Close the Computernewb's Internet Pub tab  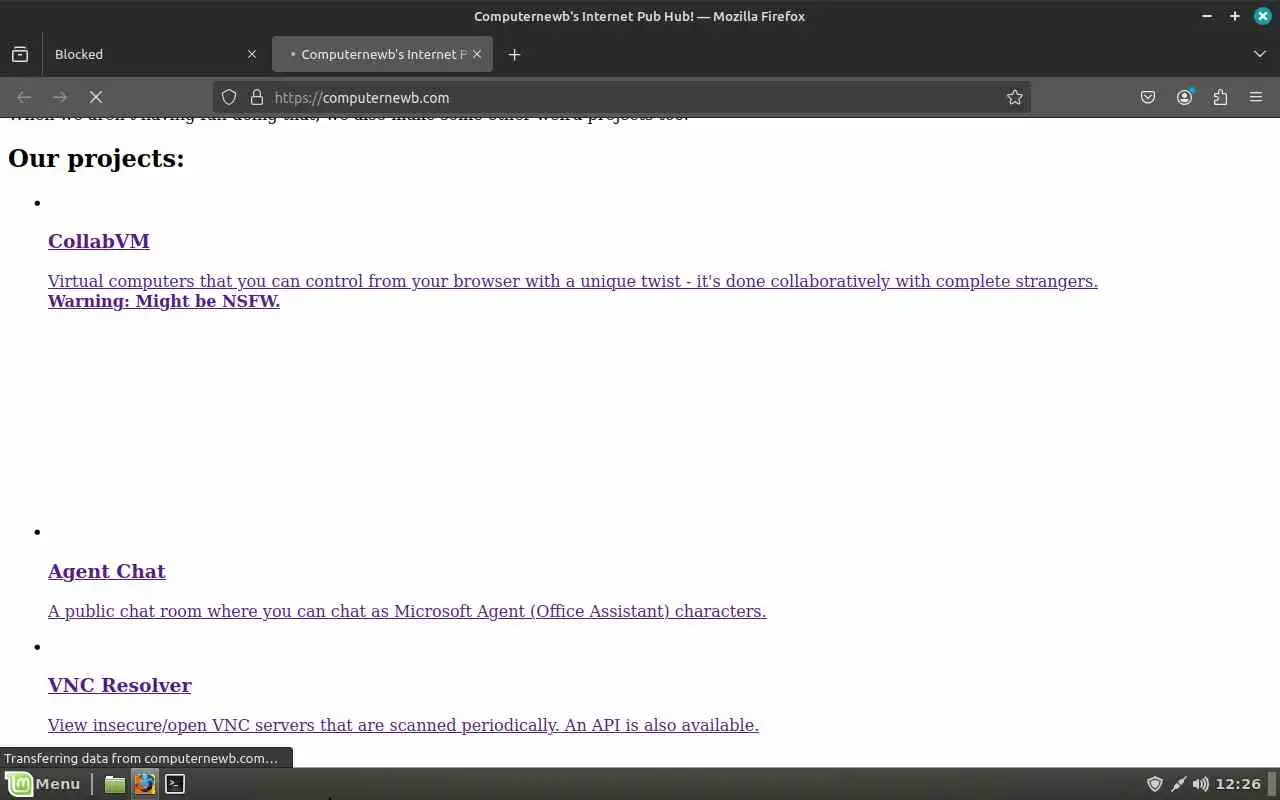tap(477, 54)
